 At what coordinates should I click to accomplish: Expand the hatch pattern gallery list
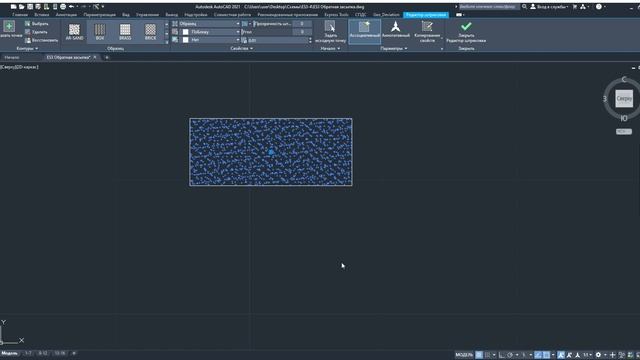(167, 41)
